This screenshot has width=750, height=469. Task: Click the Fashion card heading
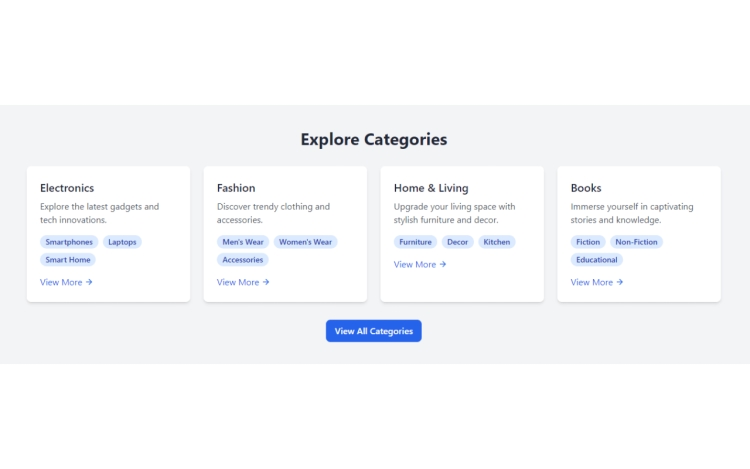point(236,188)
